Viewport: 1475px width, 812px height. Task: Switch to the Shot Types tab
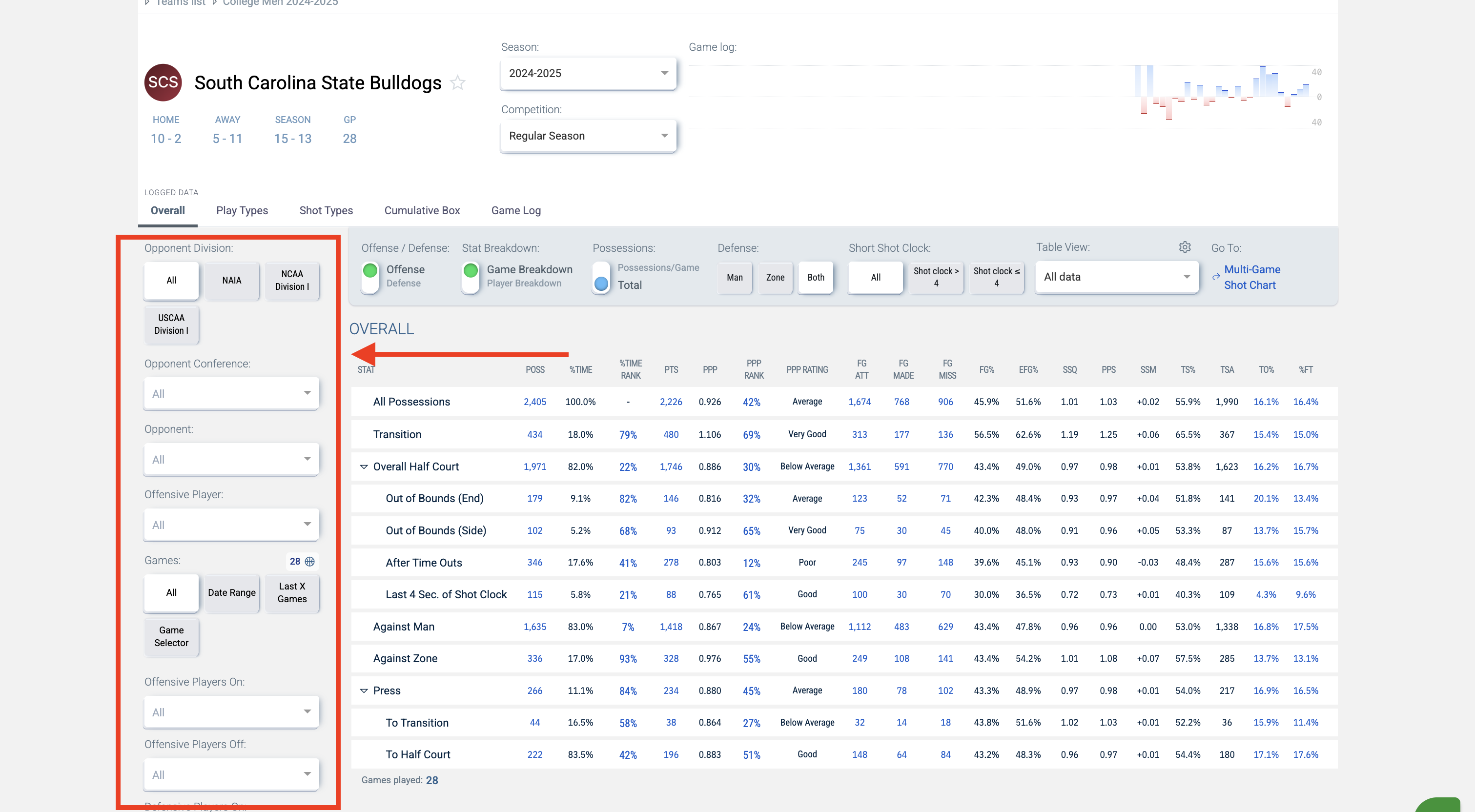pyautogui.click(x=326, y=210)
